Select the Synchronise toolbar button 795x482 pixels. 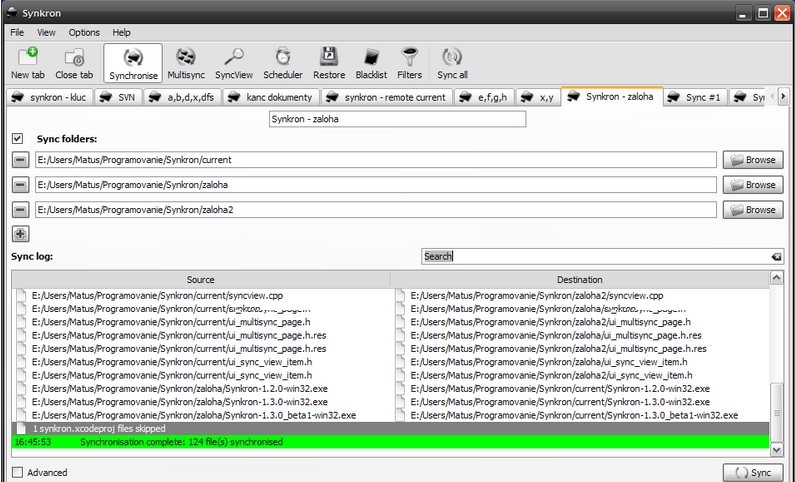[x=133, y=63]
